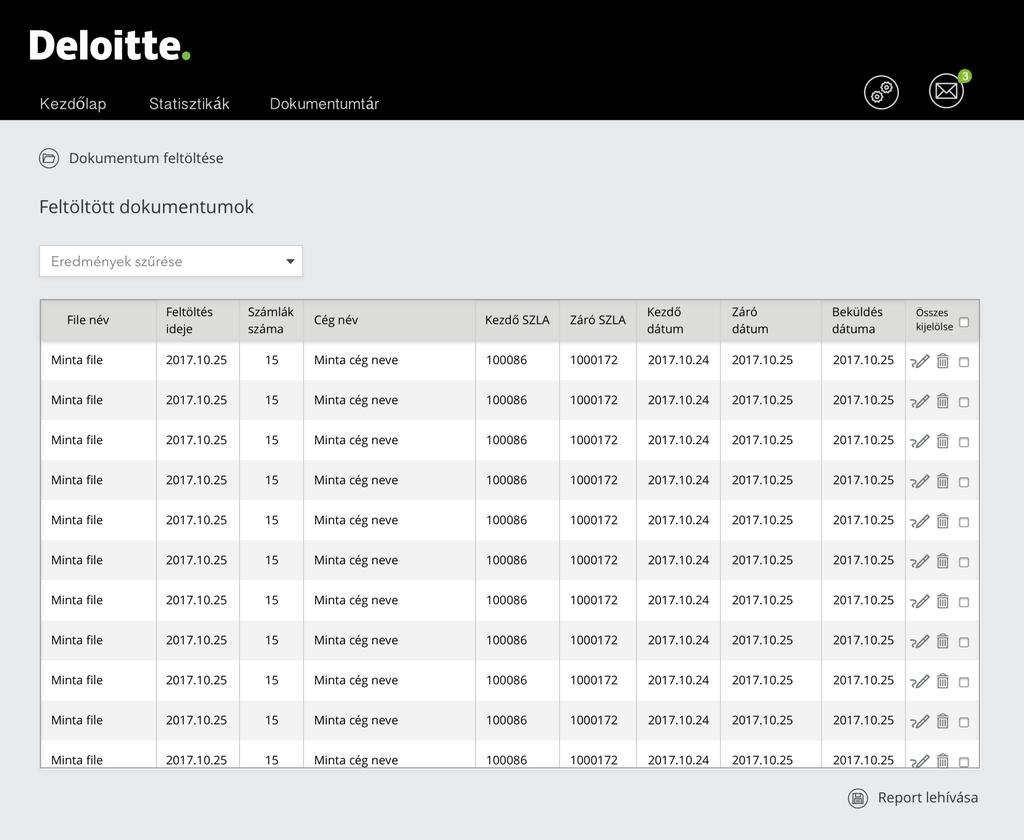Click the trash icon in the seventh row
1024x840 pixels.
coord(942,601)
